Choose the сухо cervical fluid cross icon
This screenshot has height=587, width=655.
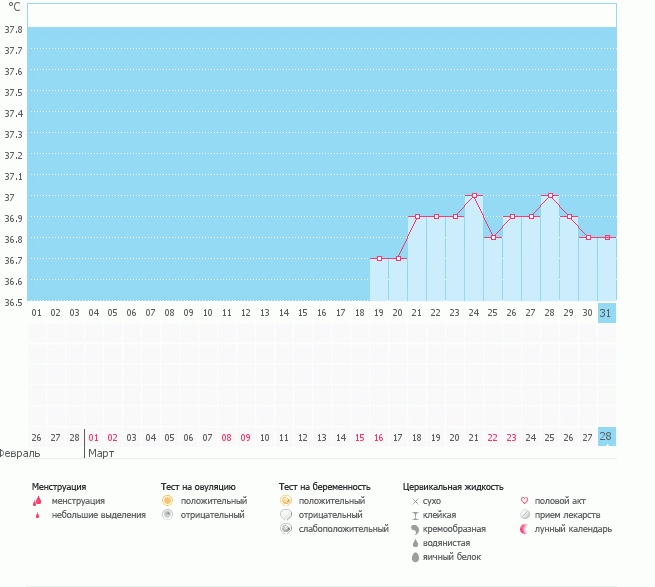(415, 501)
